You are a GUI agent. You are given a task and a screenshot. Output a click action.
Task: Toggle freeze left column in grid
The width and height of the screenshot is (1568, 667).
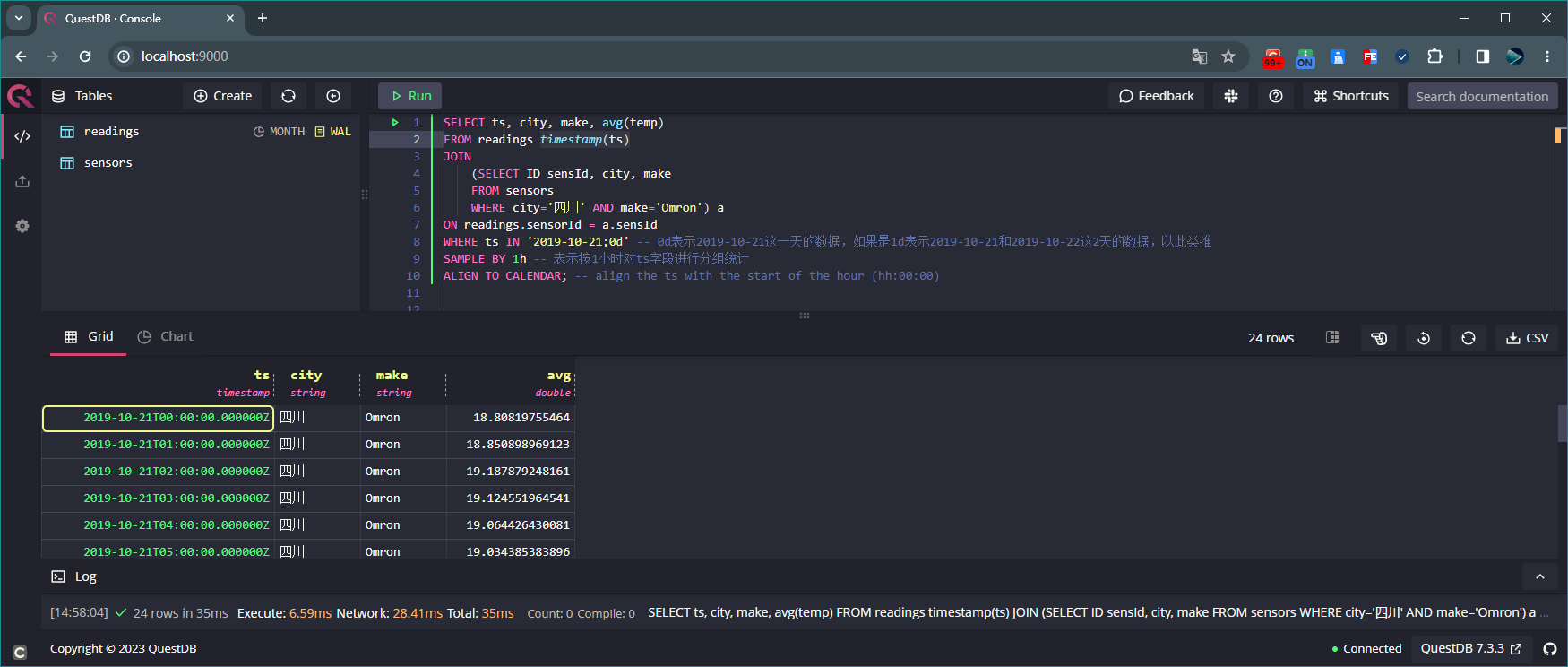(1332, 338)
